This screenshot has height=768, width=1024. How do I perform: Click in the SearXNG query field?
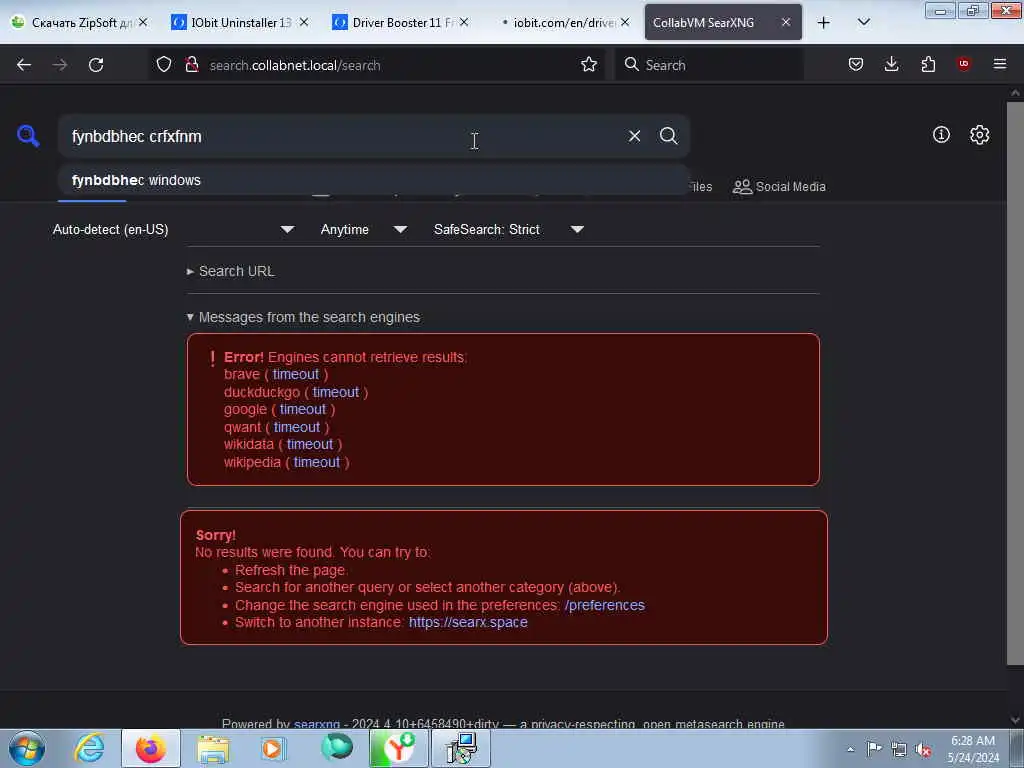340,136
